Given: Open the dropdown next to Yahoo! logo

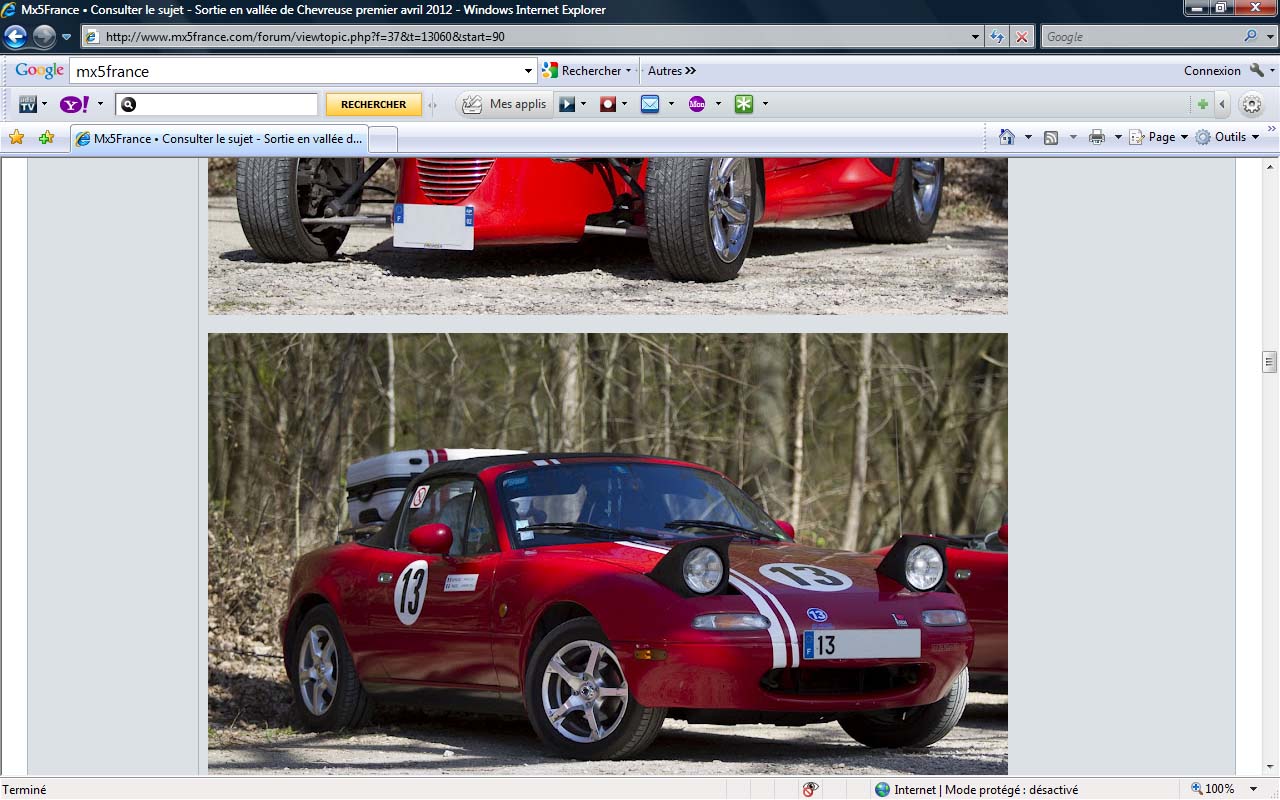Looking at the screenshot, I should pos(100,104).
